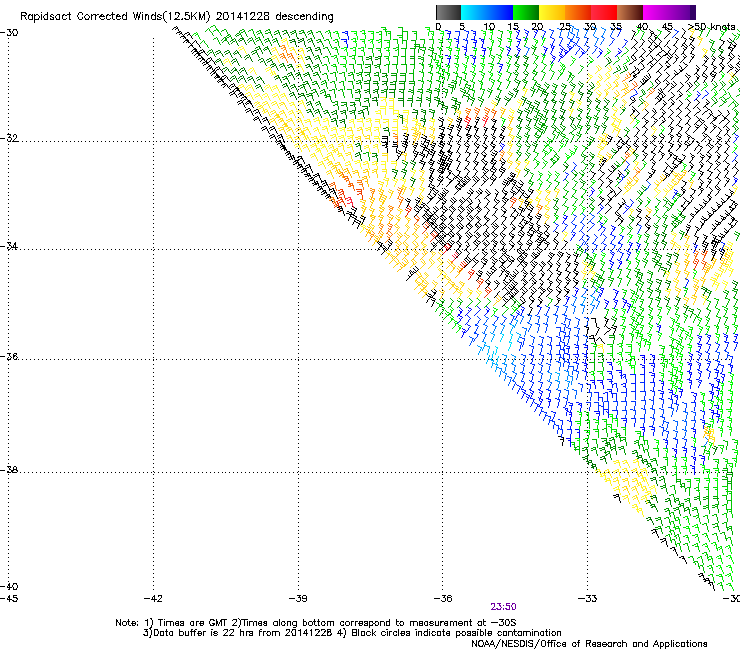Click the legend scale value '45'
The width and height of the screenshot is (740, 650).
667,26
